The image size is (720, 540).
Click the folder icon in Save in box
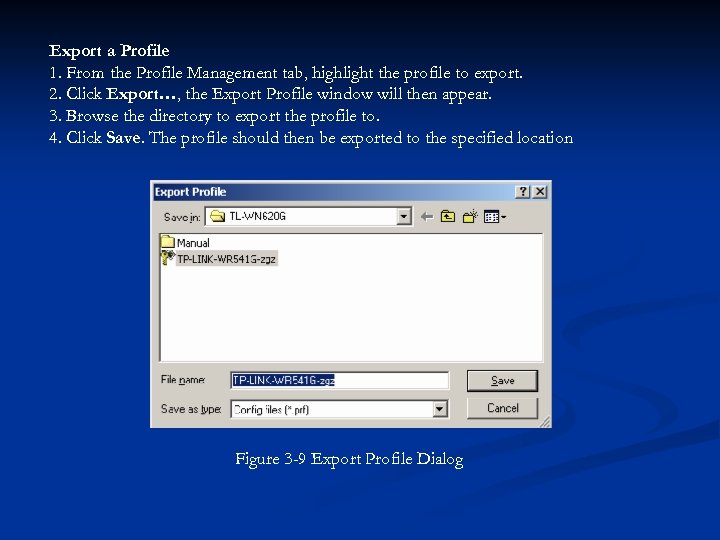[x=217, y=216]
